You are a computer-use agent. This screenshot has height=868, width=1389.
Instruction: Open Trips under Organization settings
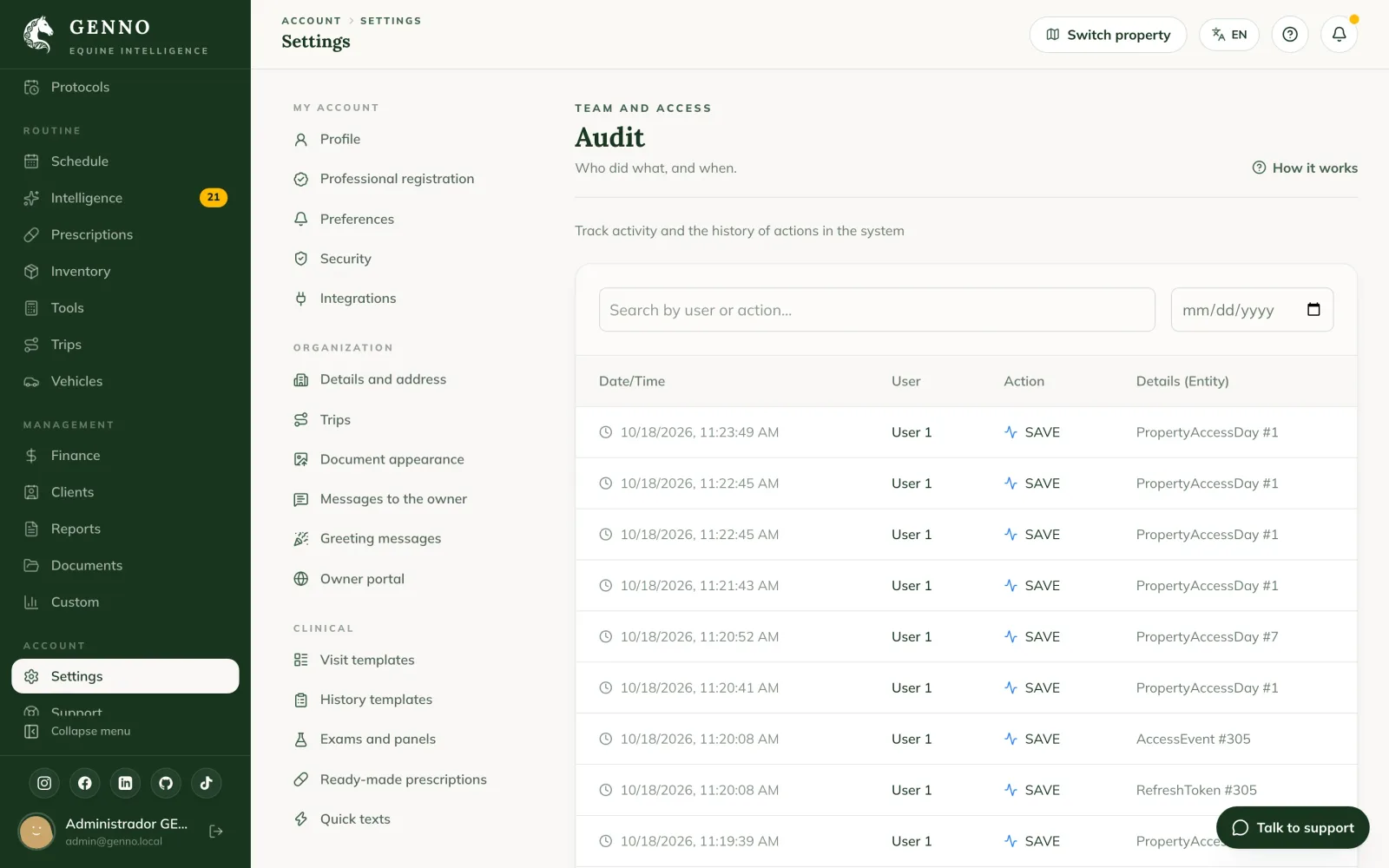tap(322, 420)
